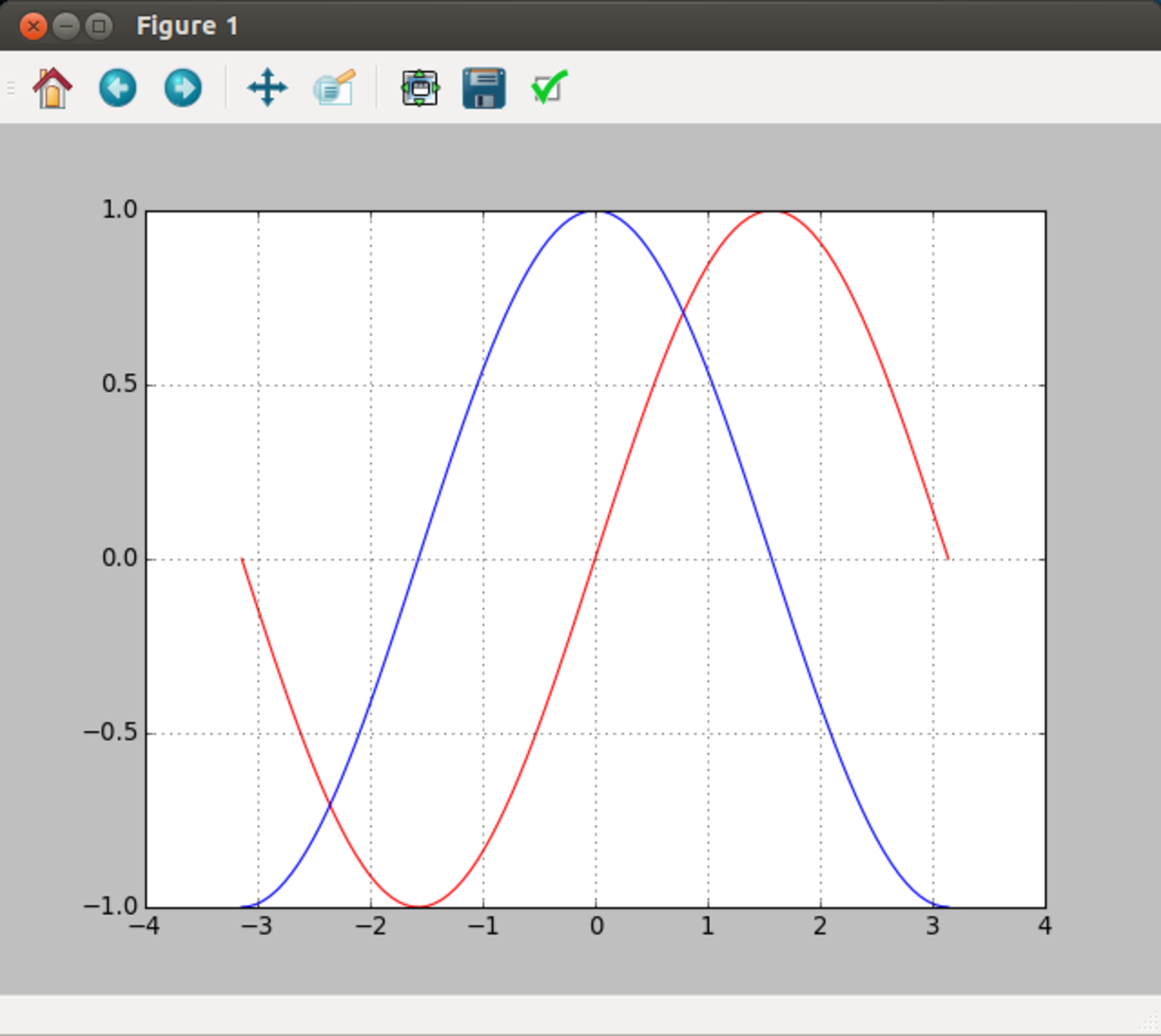Image resolution: width=1161 pixels, height=1036 pixels.
Task: Click the window resize grip in bottom corner
Action: [x=1150, y=1025]
